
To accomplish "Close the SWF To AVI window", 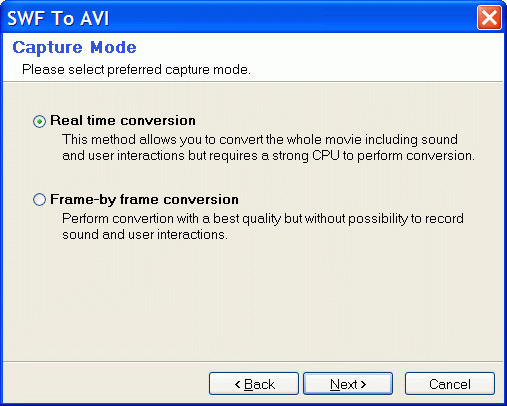I will [489, 17].
